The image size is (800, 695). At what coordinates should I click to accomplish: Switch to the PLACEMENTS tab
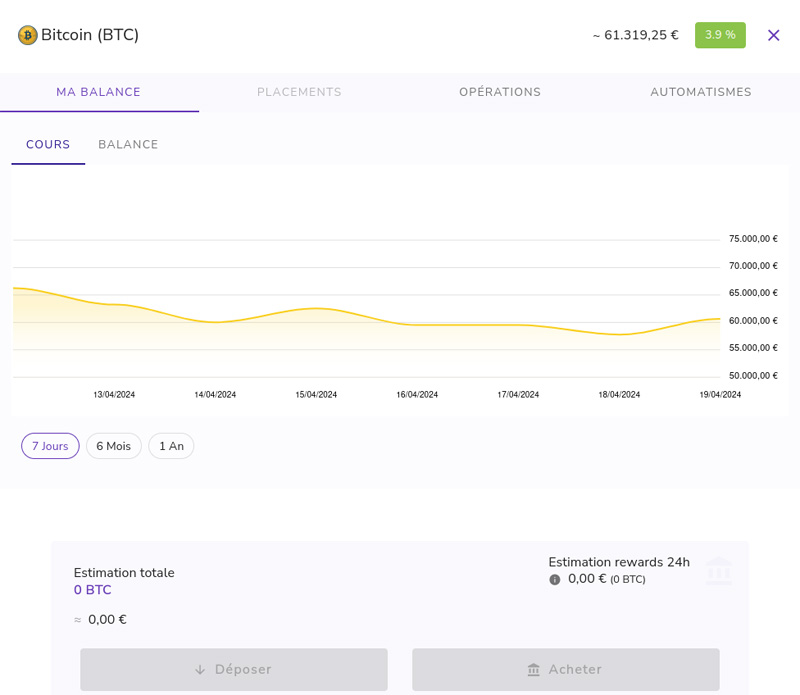coord(299,92)
